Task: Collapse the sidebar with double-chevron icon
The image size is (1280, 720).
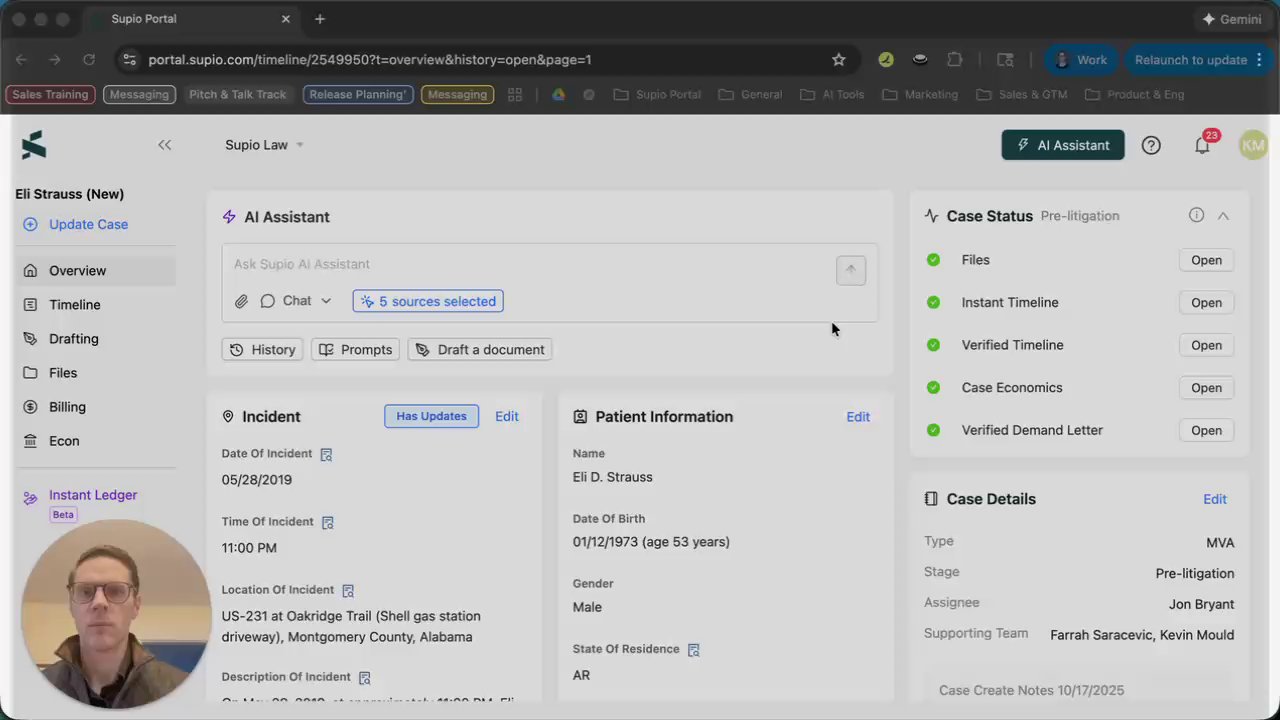Action: [x=165, y=145]
